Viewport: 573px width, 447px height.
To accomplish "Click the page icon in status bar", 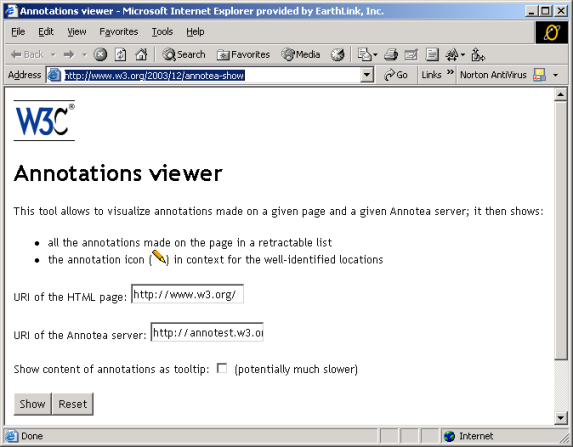I will coord(11,436).
